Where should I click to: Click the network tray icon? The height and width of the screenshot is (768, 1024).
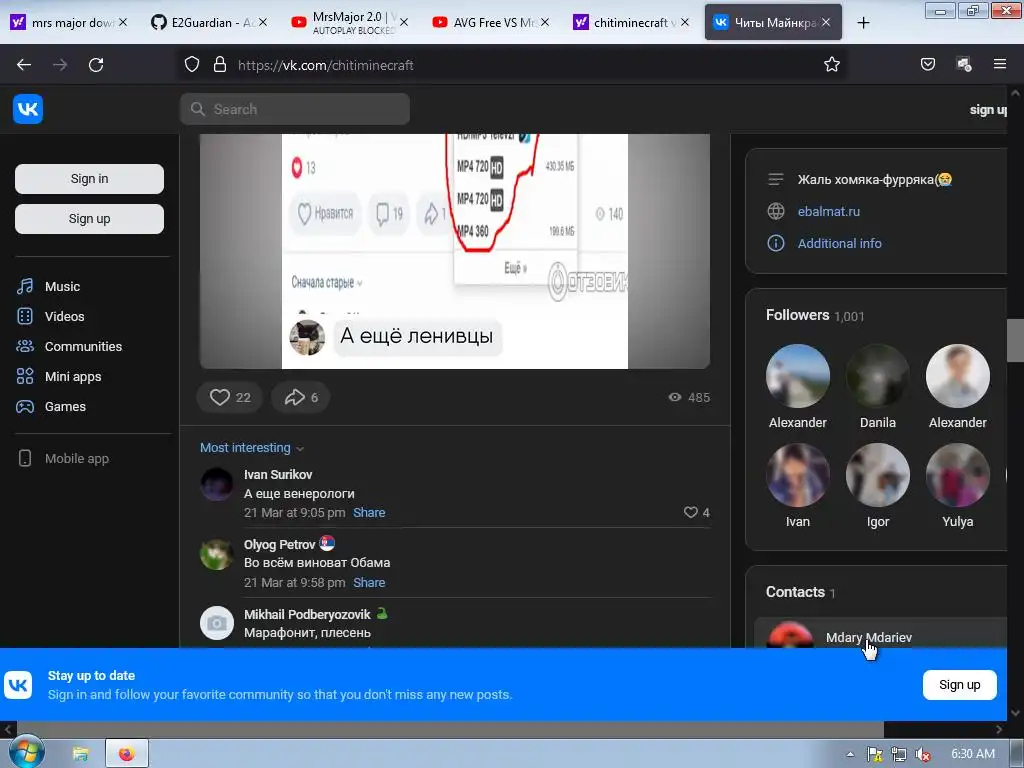899,754
